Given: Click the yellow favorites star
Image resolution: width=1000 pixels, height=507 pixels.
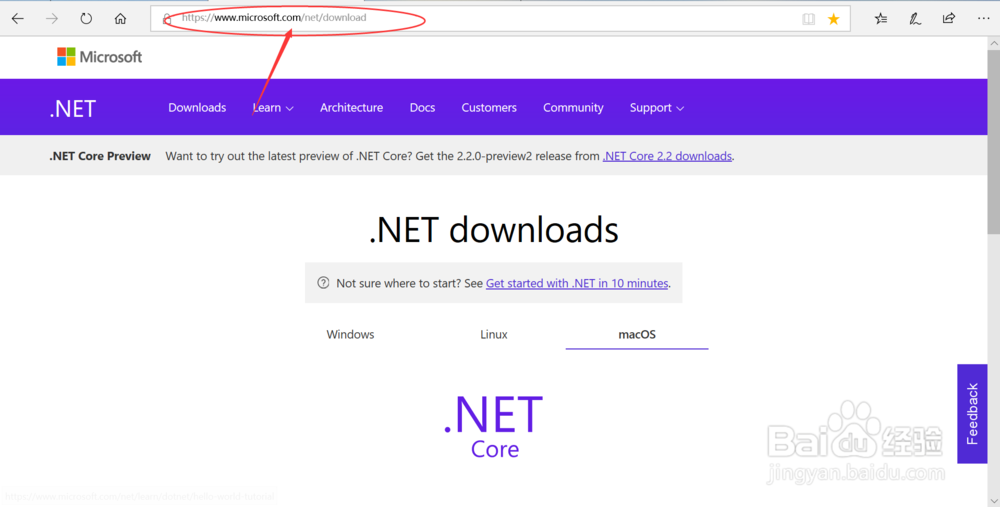Looking at the screenshot, I should coord(834,19).
